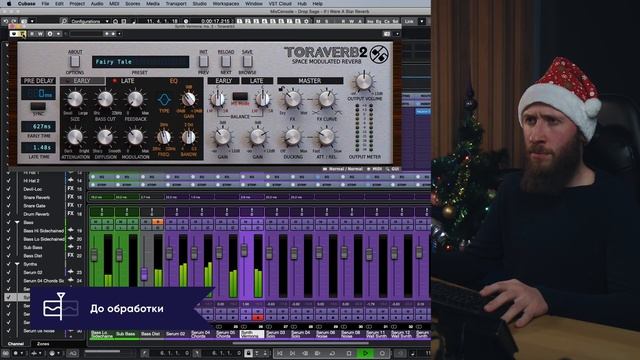Click the ATTENUATION knob
This screenshot has width=640, height=360.
pos(75,137)
